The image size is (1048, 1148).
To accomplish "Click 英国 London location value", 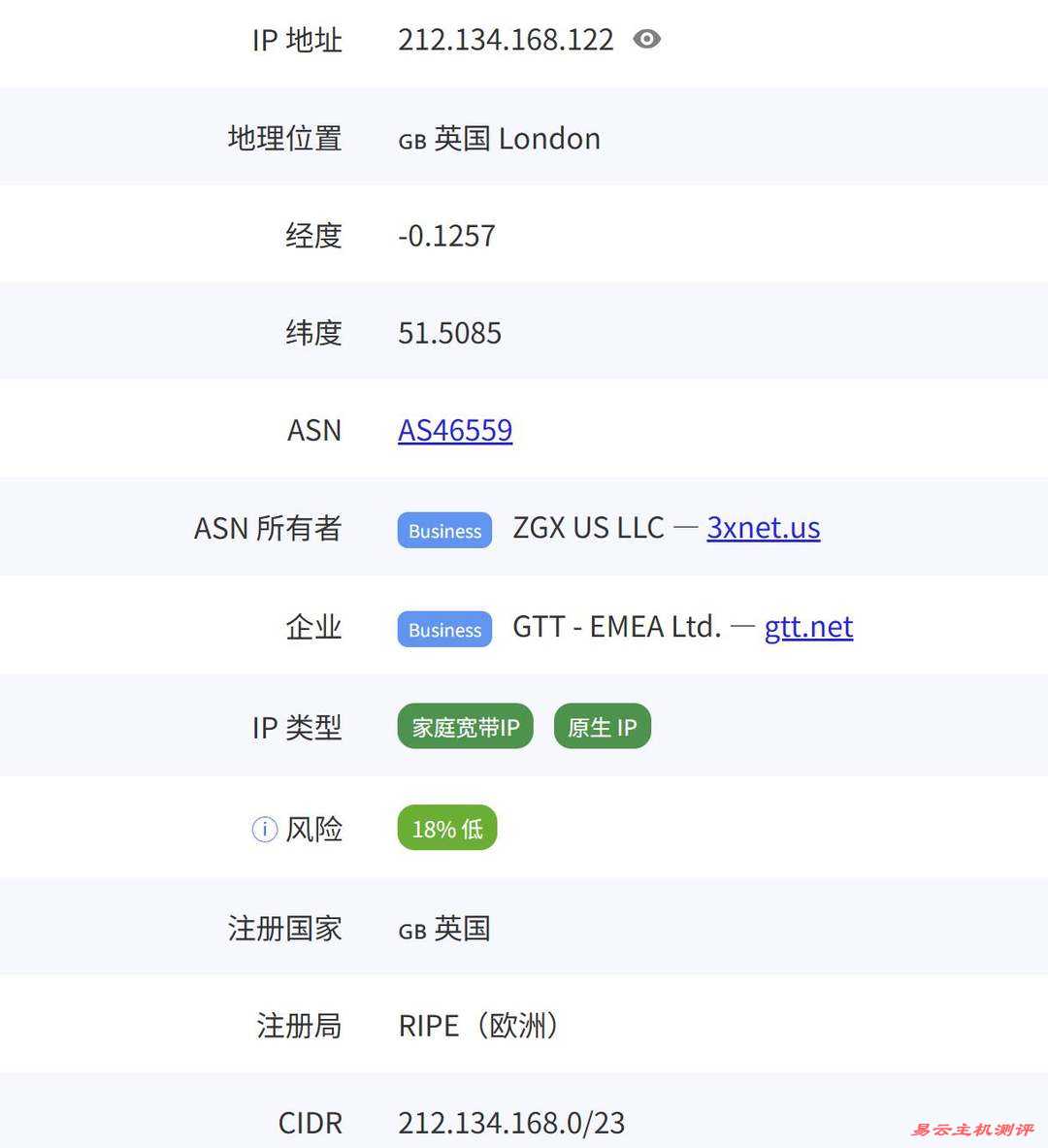I will (x=517, y=139).
